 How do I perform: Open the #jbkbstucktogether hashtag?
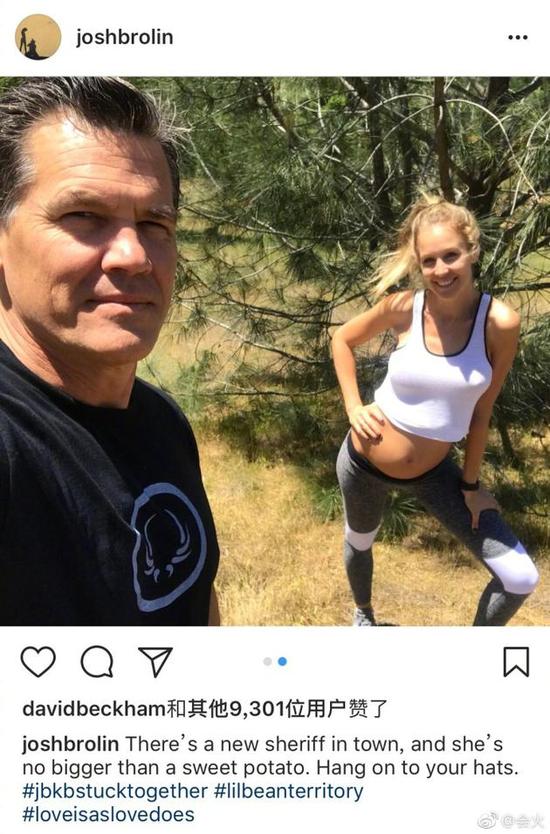(x=114, y=791)
